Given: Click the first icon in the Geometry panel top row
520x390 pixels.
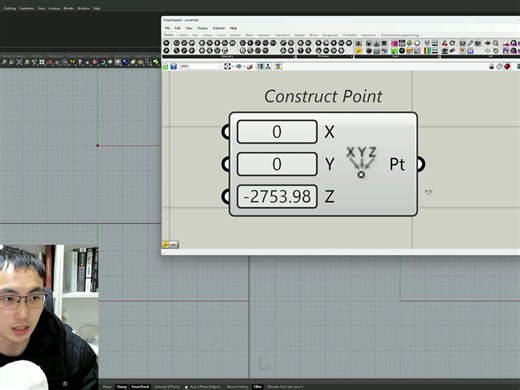Looking at the screenshot, I should coord(167,43).
